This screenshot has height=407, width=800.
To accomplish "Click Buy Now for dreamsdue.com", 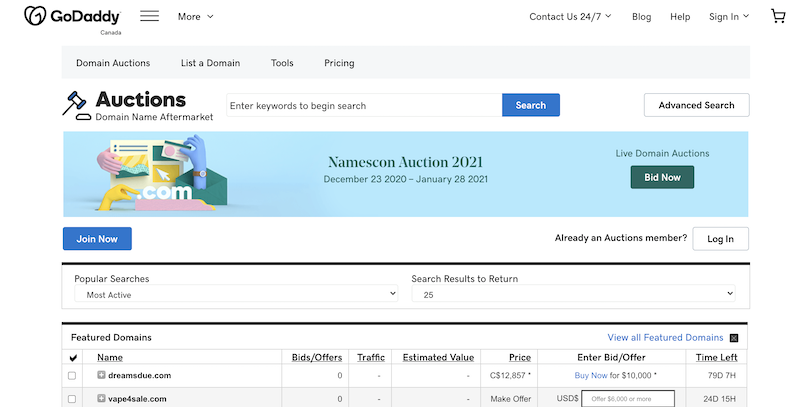I will pos(591,375).
